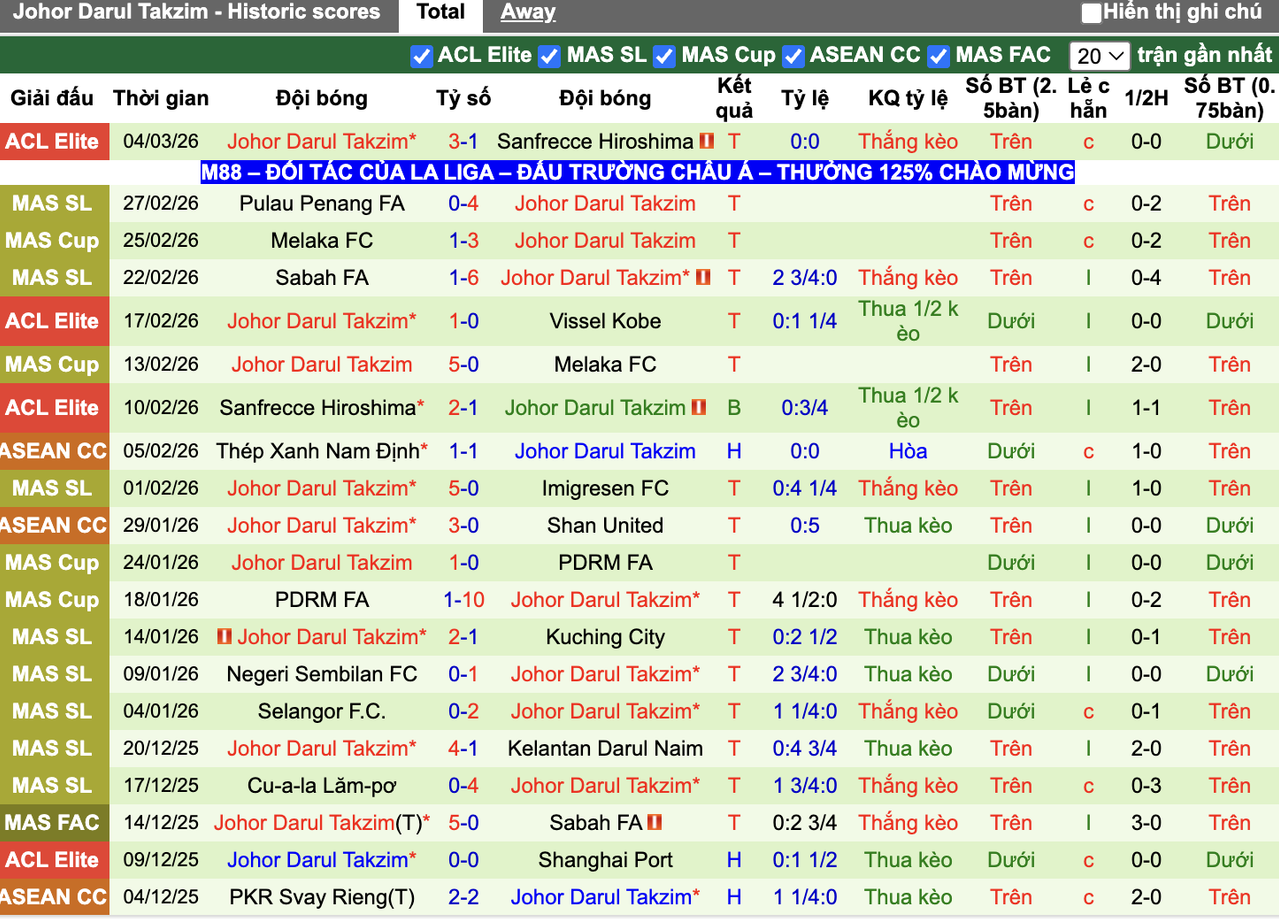Select the Kết quả column header
Screen dimensions: 1279x922
[x=734, y=98]
